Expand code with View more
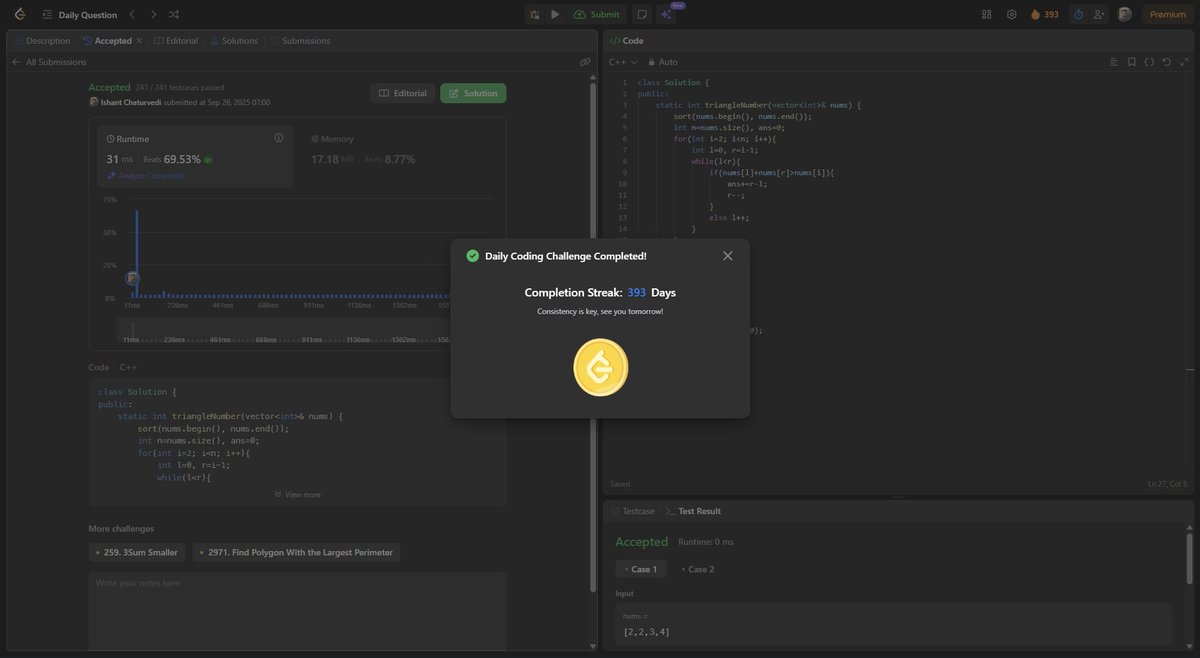 pos(298,494)
